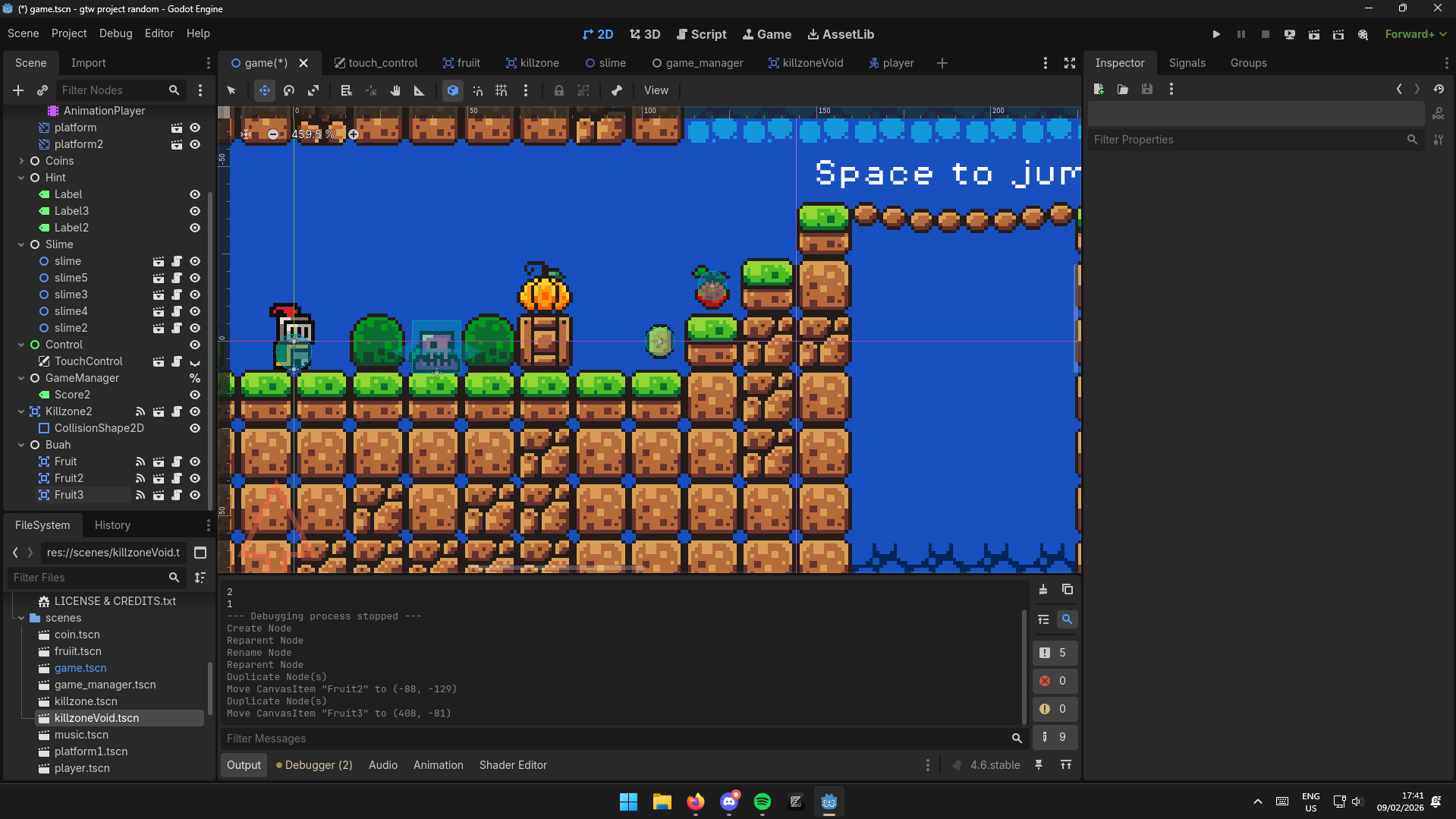Select the Rotate Mode tool

point(289,90)
